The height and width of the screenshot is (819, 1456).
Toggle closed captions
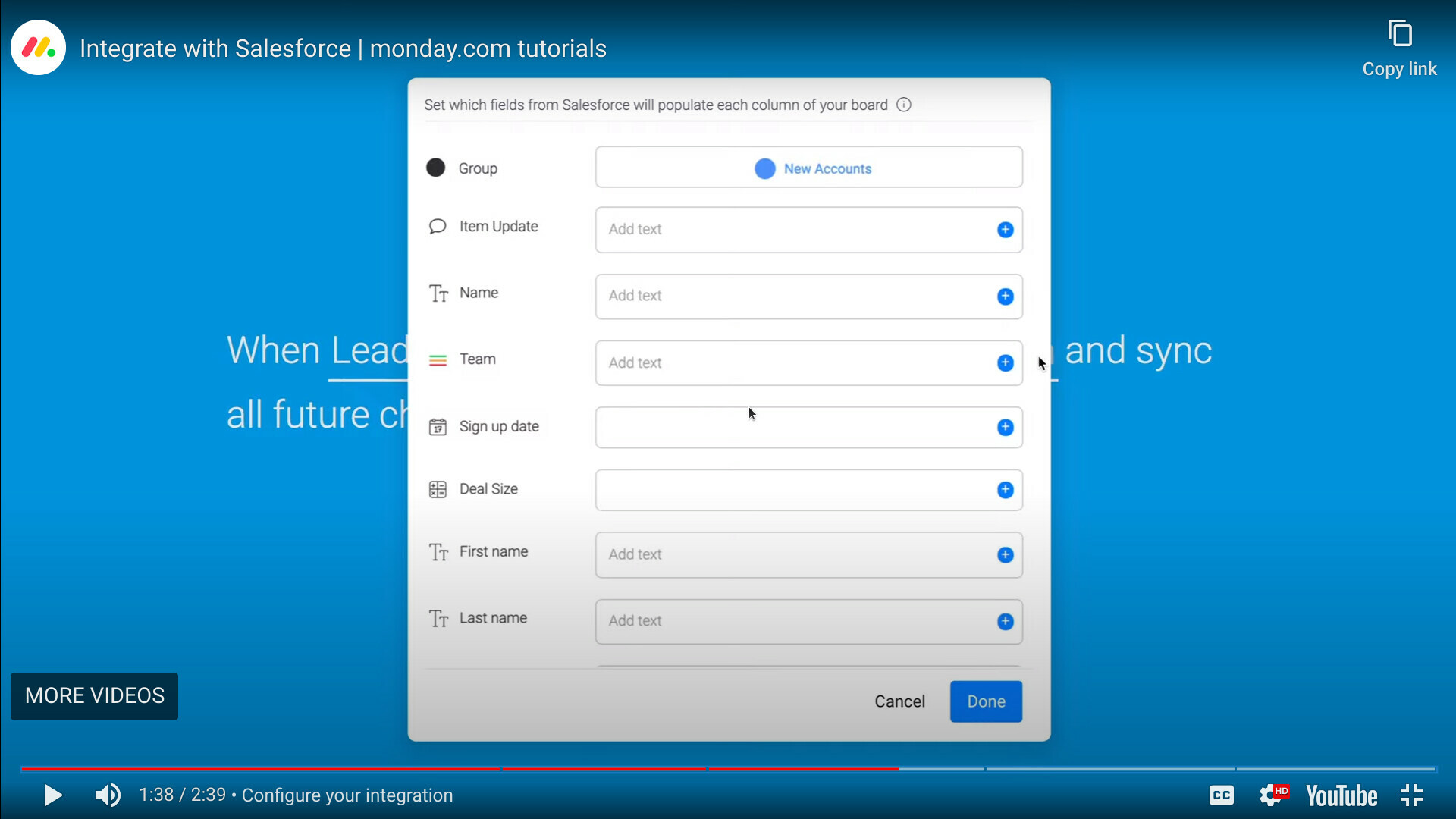pyautogui.click(x=1221, y=795)
